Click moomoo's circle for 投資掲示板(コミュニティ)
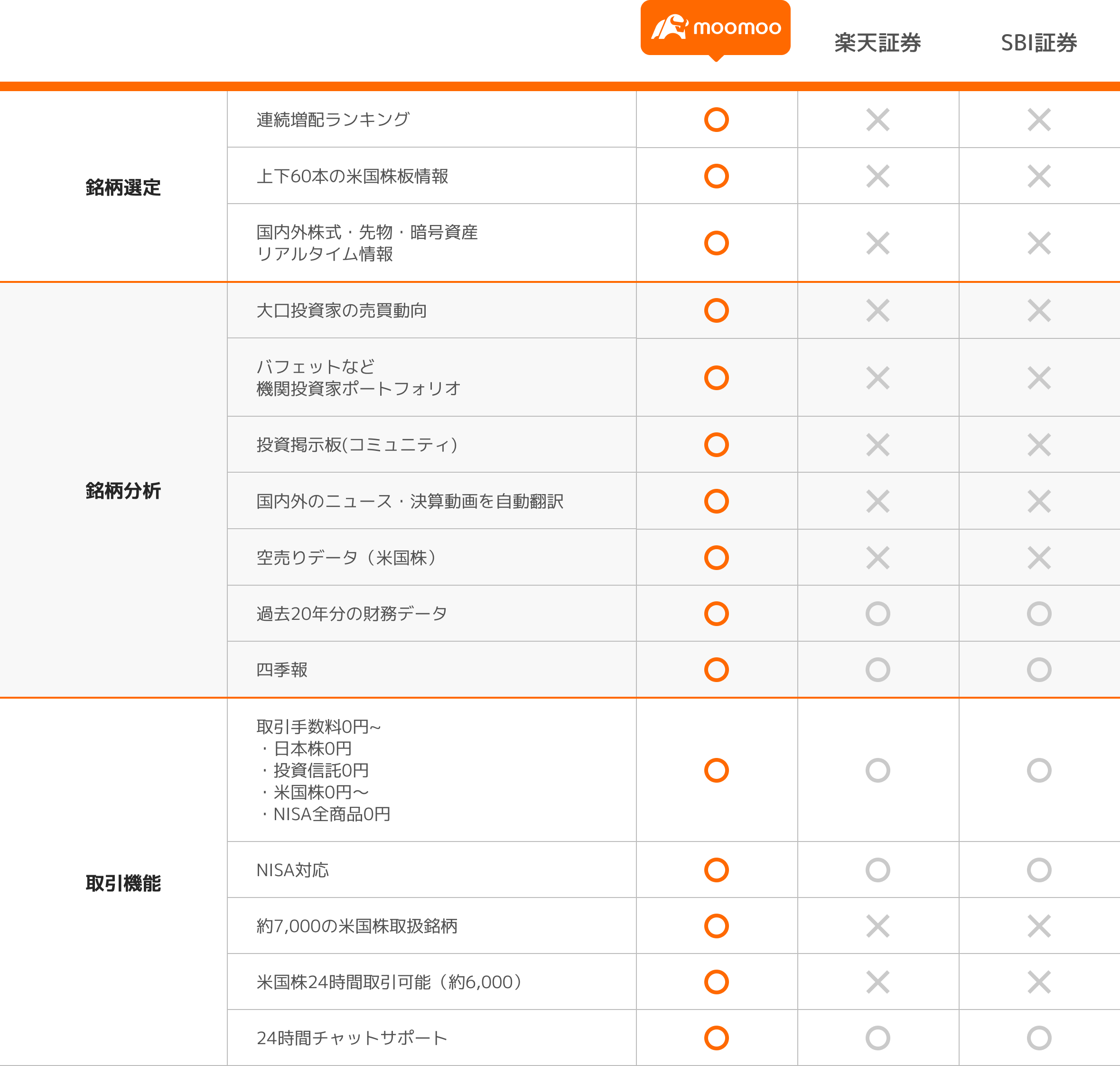The width and height of the screenshot is (1120, 1066). [x=716, y=445]
